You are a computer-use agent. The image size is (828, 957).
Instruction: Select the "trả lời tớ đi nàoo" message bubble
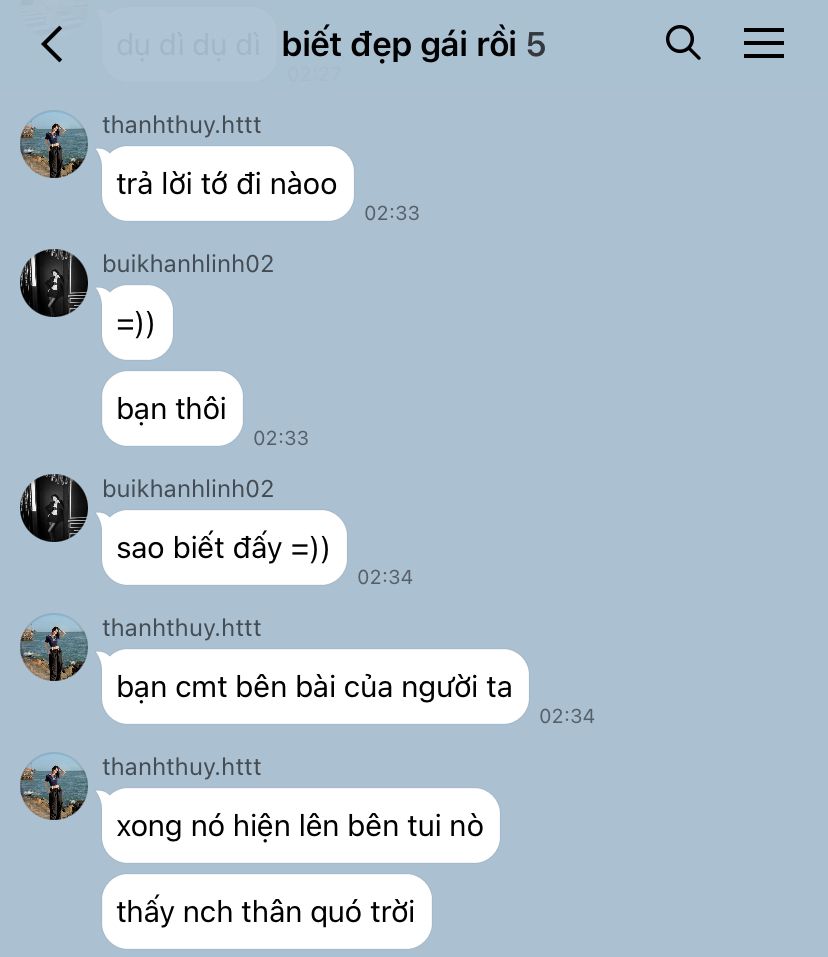(x=228, y=184)
